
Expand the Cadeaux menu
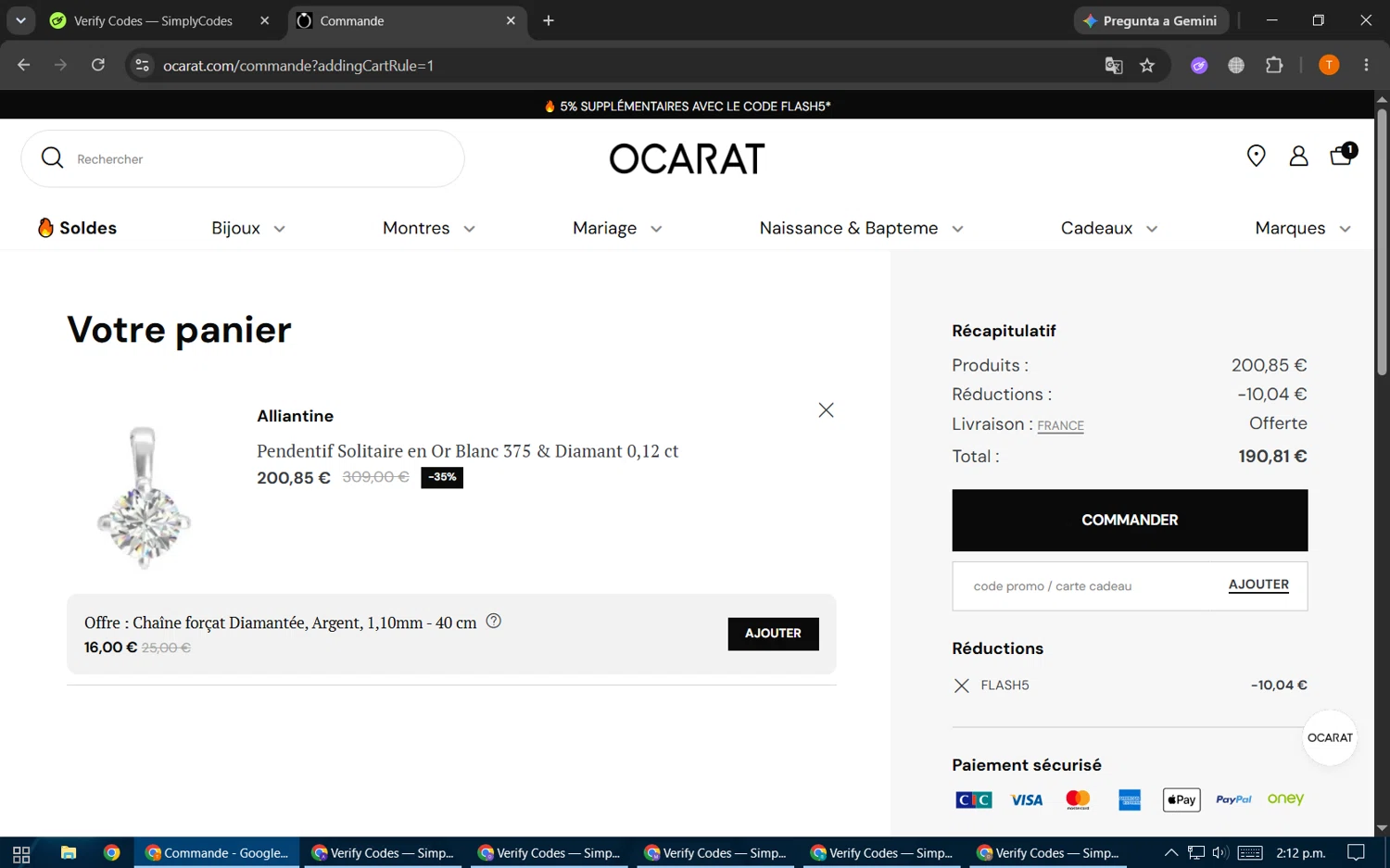[x=1108, y=228]
